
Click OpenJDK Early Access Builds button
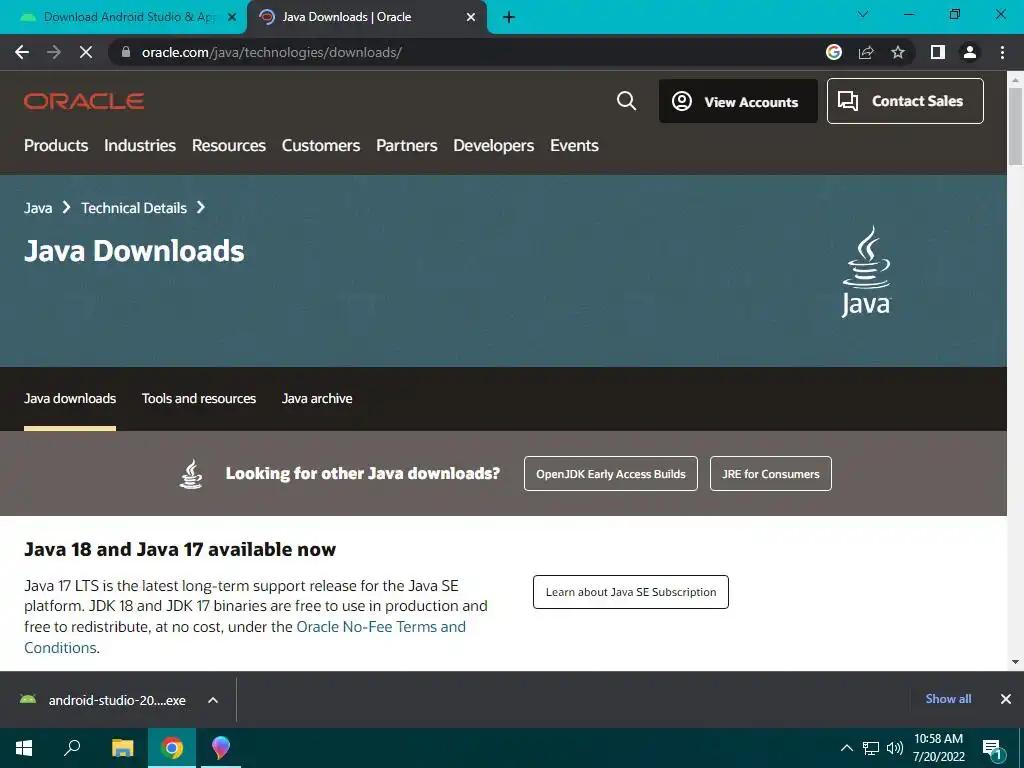click(x=611, y=473)
